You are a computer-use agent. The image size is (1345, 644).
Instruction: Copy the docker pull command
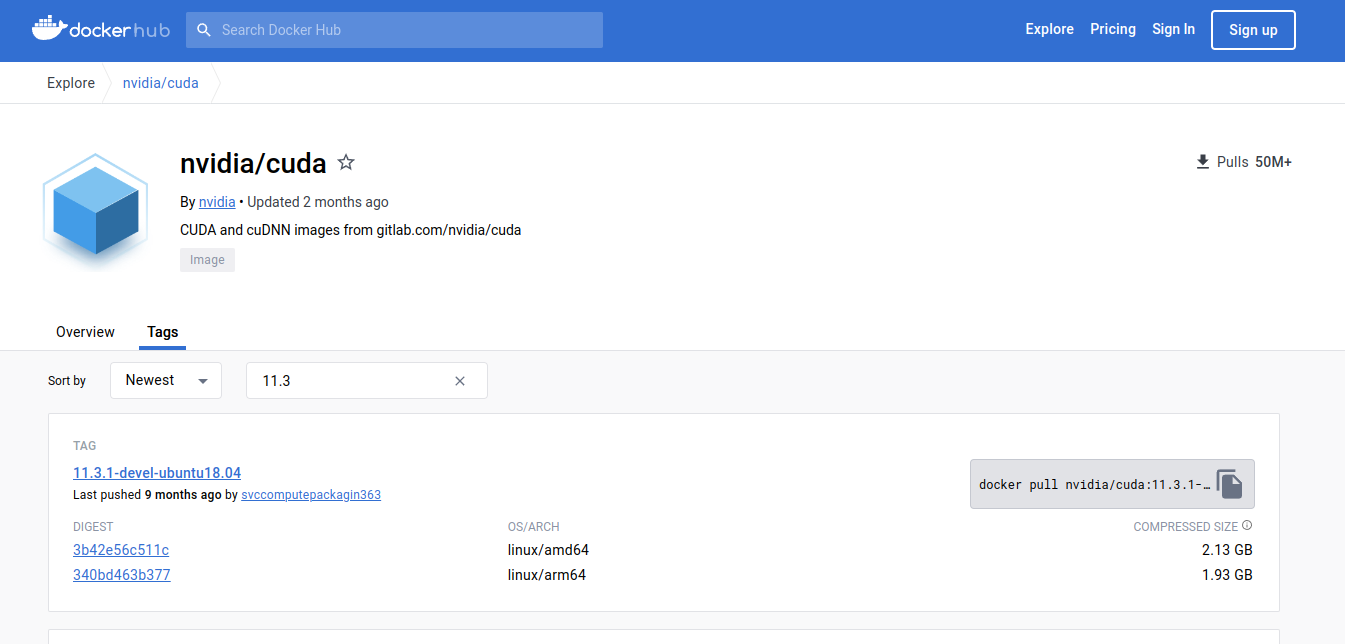coord(1230,484)
